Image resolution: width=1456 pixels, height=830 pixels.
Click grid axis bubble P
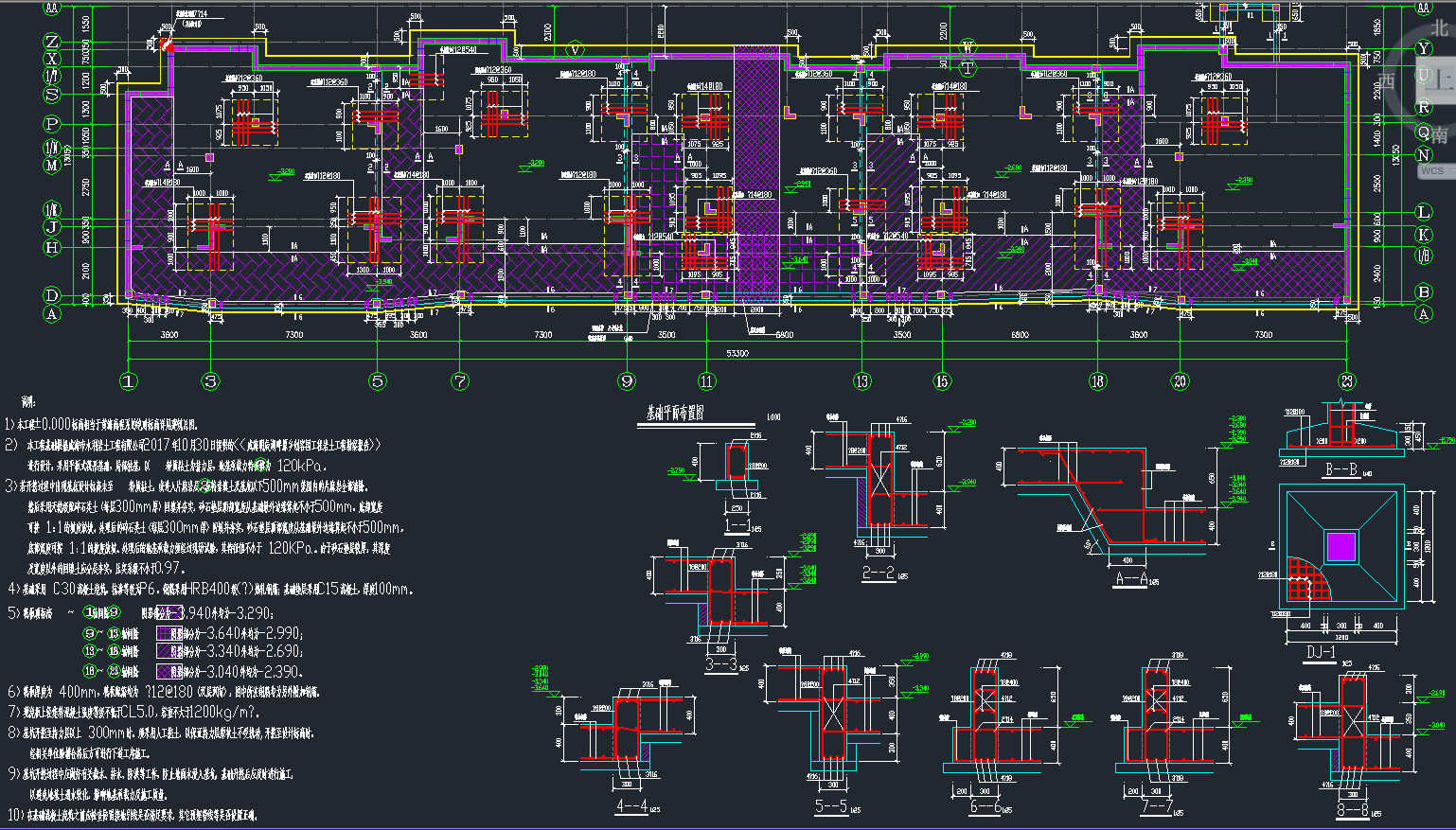[x=52, y=123]
